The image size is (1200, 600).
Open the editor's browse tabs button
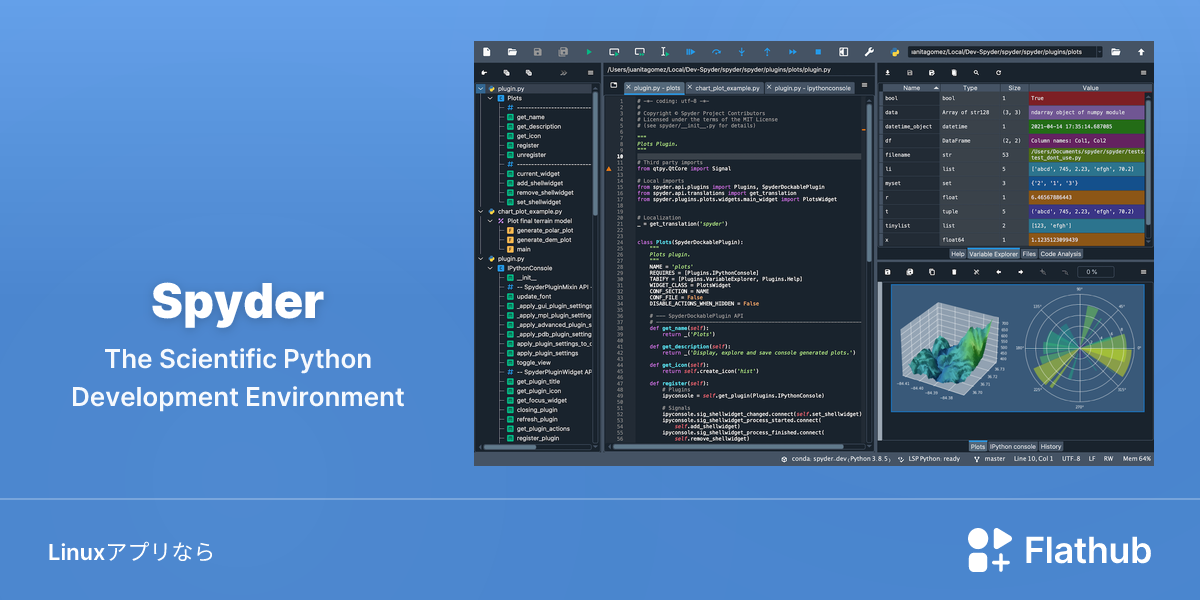[x=613, y=86]
